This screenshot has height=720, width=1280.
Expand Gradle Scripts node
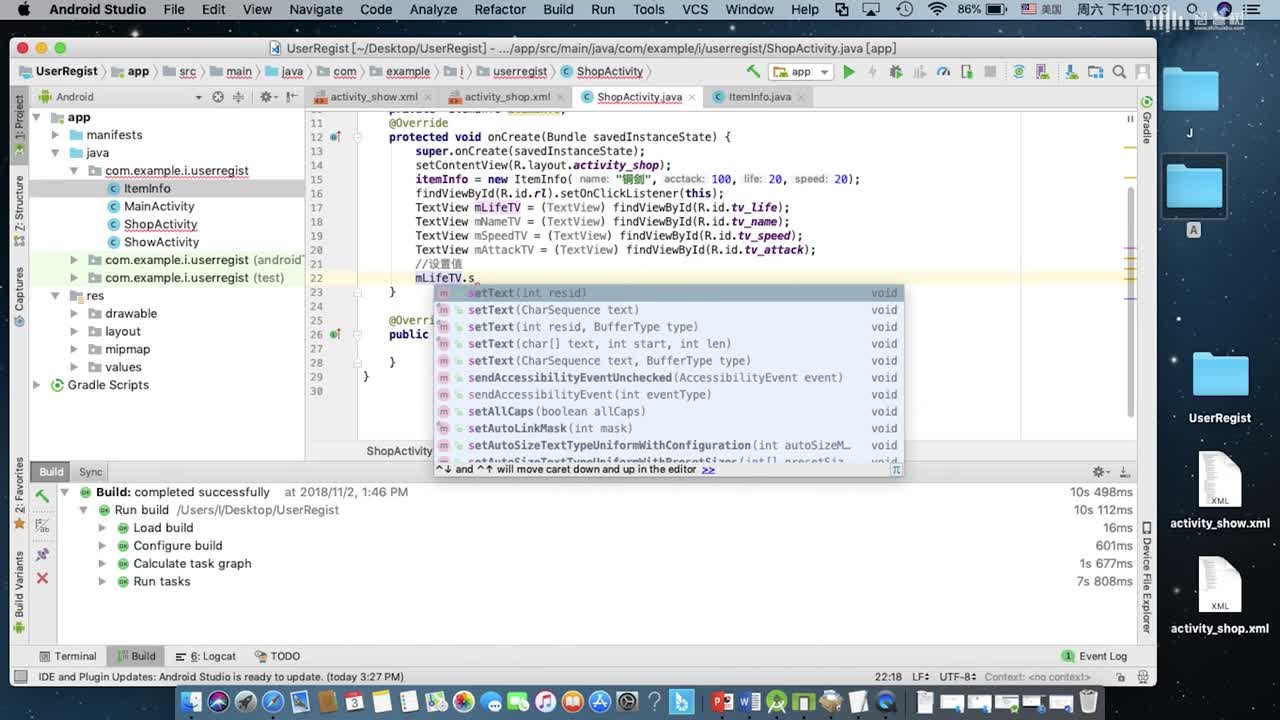click(37, 385)
